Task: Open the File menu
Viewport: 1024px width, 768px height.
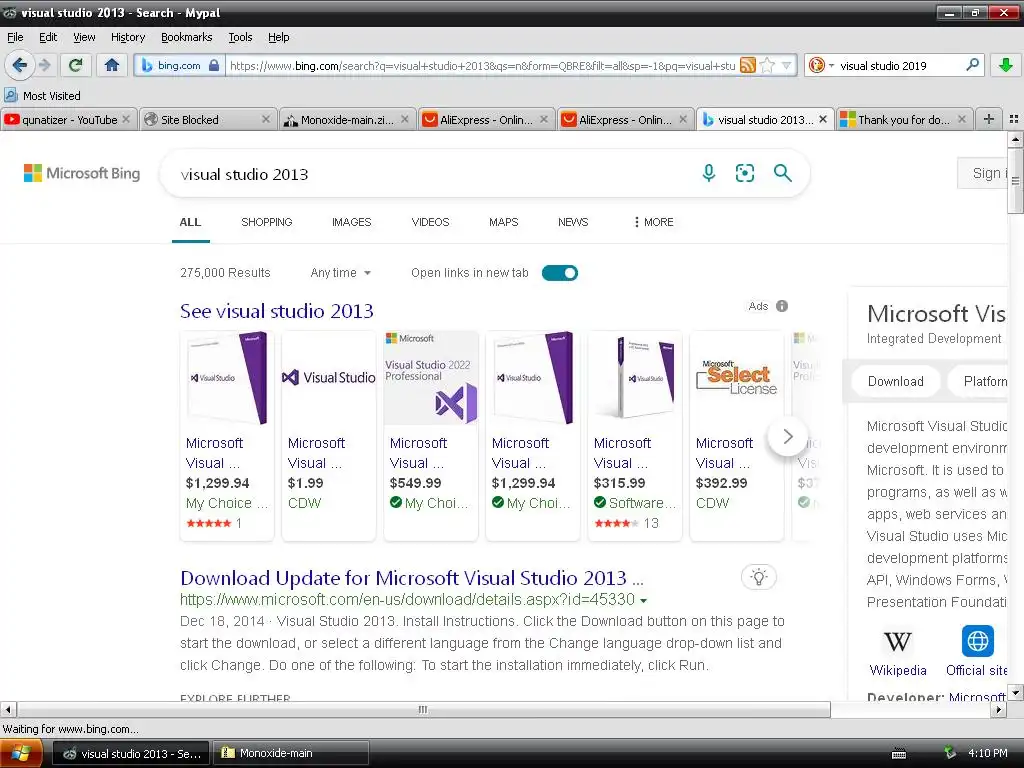Action: point(15,37)
